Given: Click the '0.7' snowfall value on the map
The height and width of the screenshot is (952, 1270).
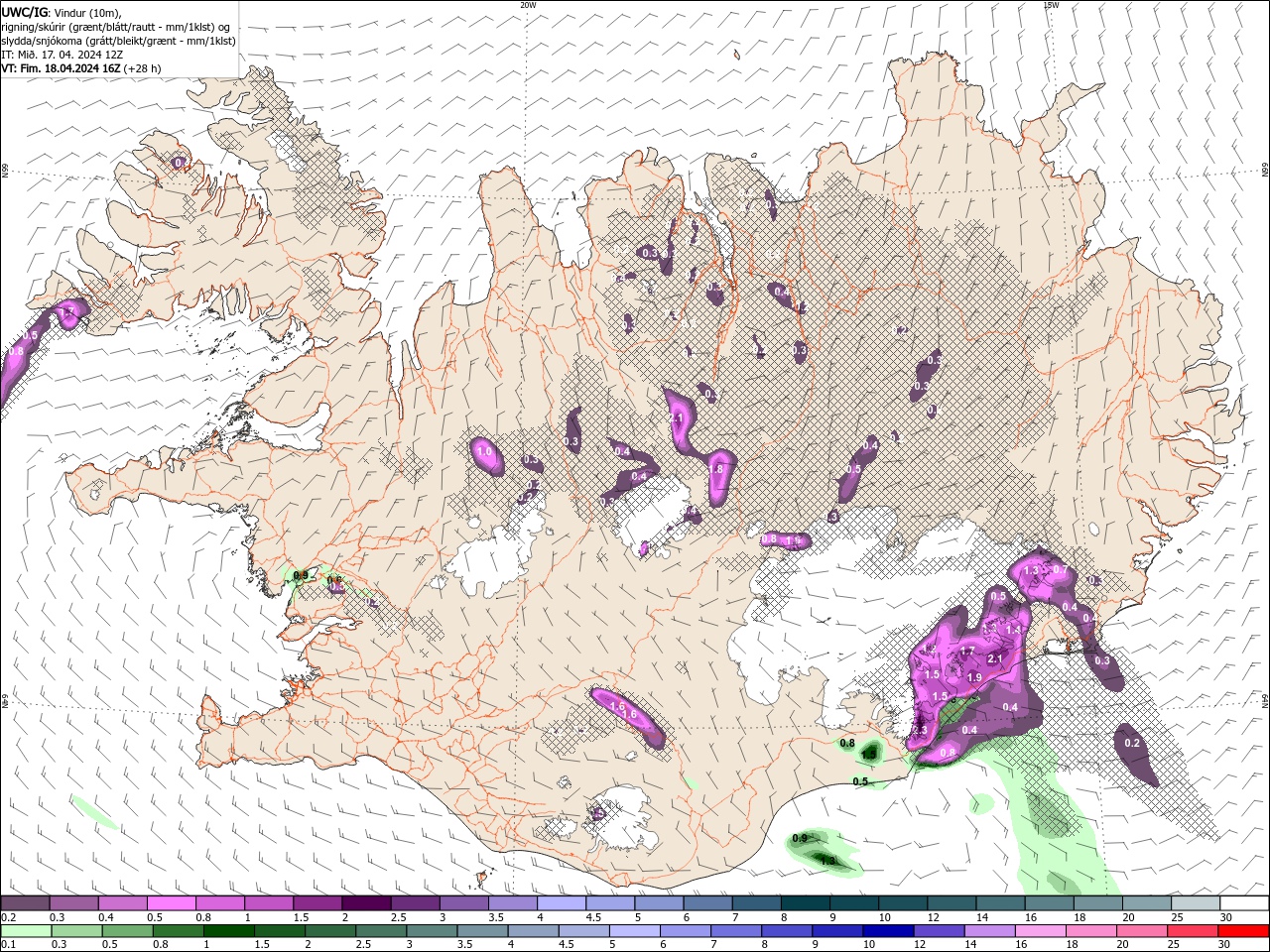Looking at the screenshot, I should click(x=1060, y=570).
